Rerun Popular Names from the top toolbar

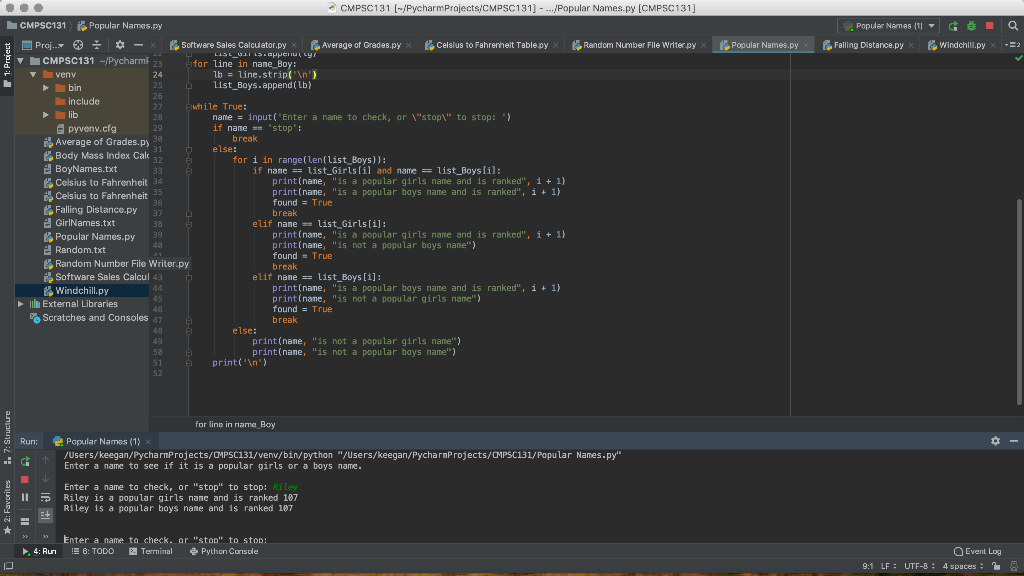pyautogui.click(x=953, y=26)
